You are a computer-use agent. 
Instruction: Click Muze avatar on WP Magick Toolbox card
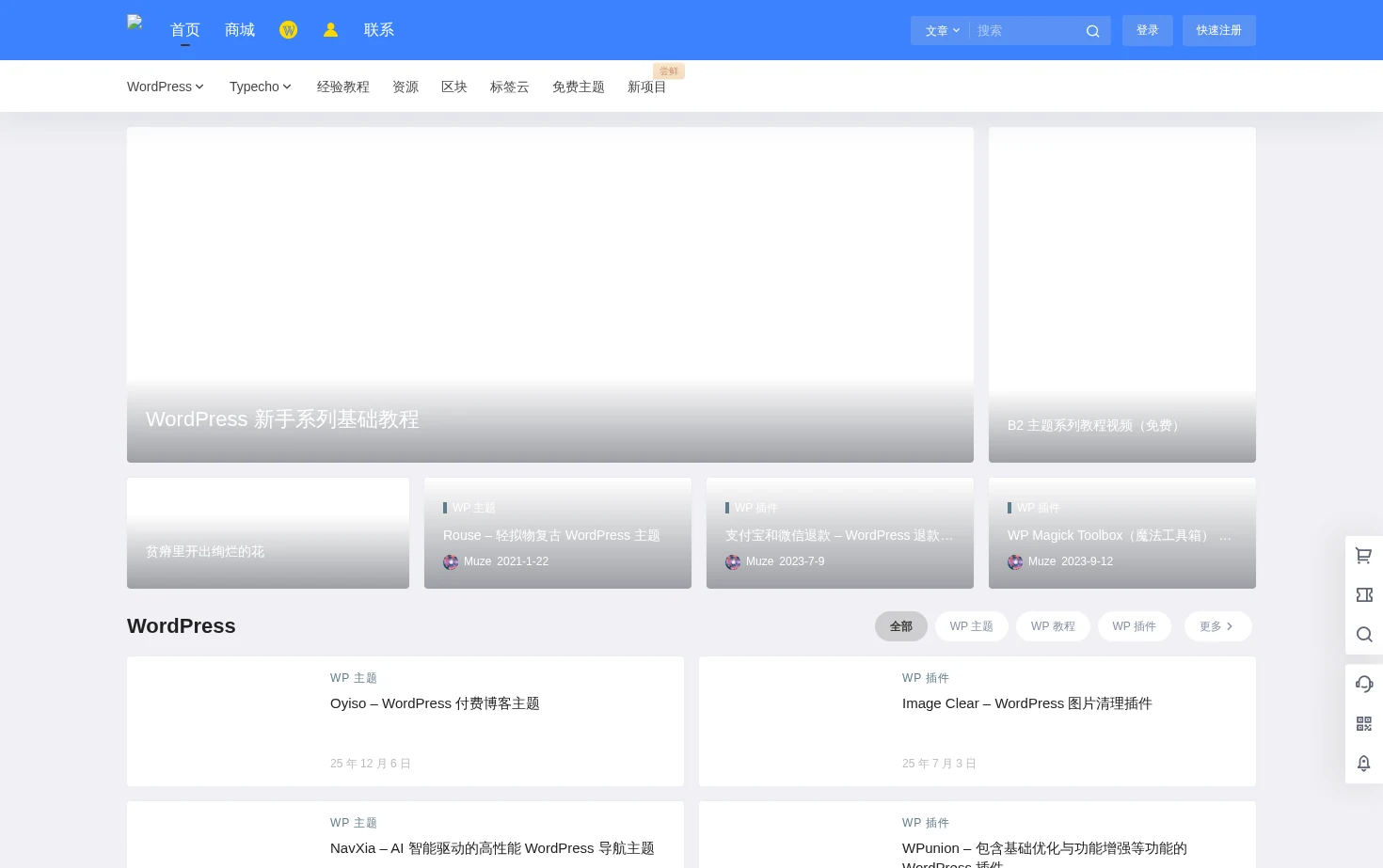[x=1015, y=561]
